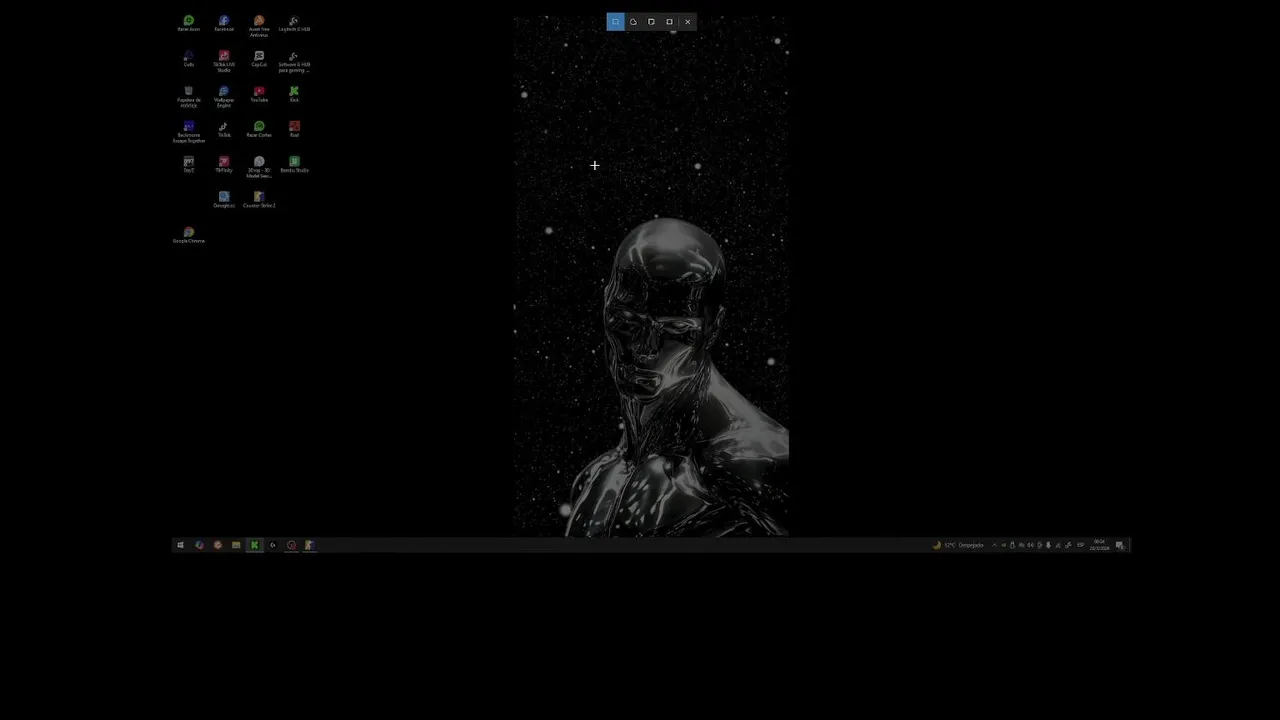Image resolution: width=1280 pixels, height=720 pixels.
Task: Select Window snip mode in snipping toolbar
Action: [651, 22]
